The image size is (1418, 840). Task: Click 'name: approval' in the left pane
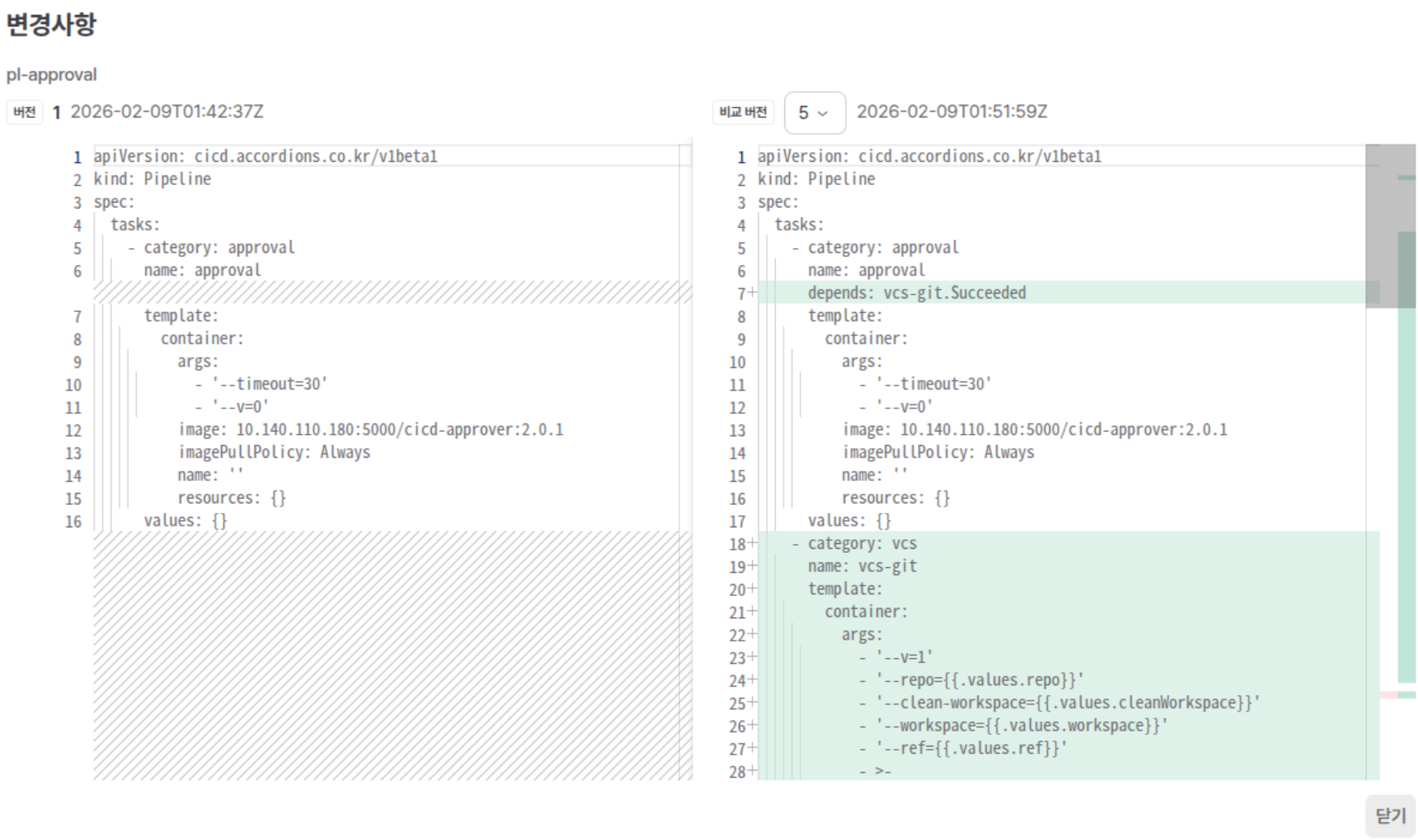pyautogui.click(x=202, y=270)
